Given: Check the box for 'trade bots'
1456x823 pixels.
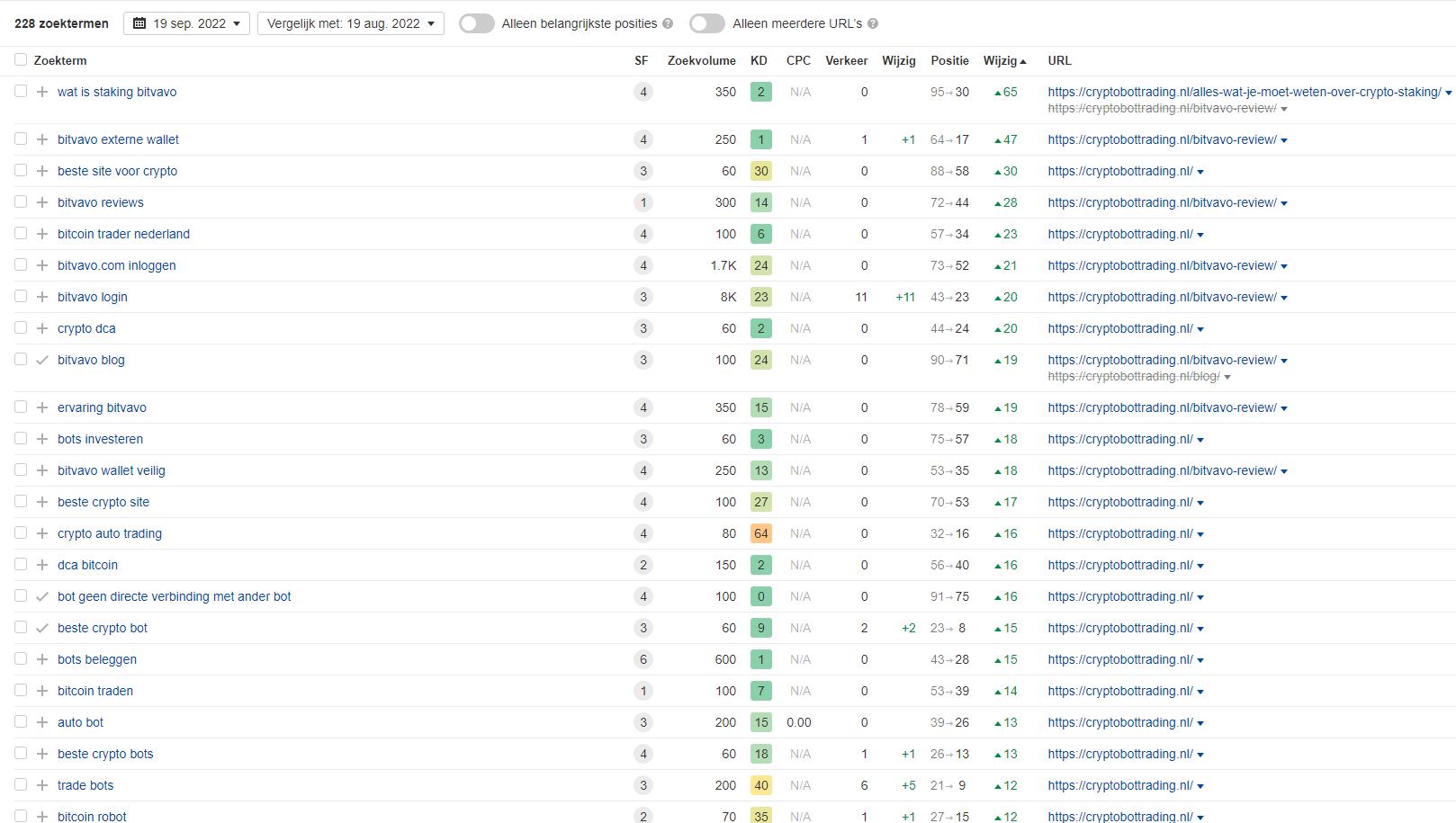Looking at the screenshot, I should pos(21,784).
